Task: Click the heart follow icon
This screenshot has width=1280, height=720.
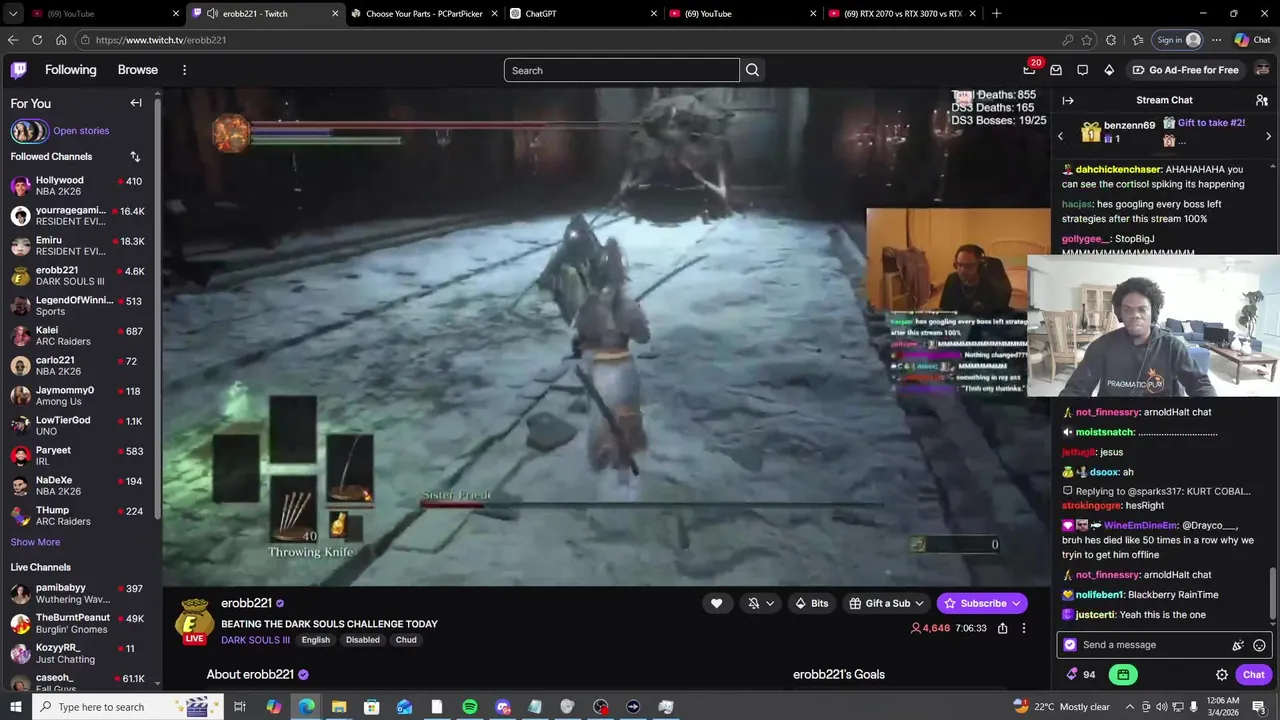Action: click(x=716, y=603)
